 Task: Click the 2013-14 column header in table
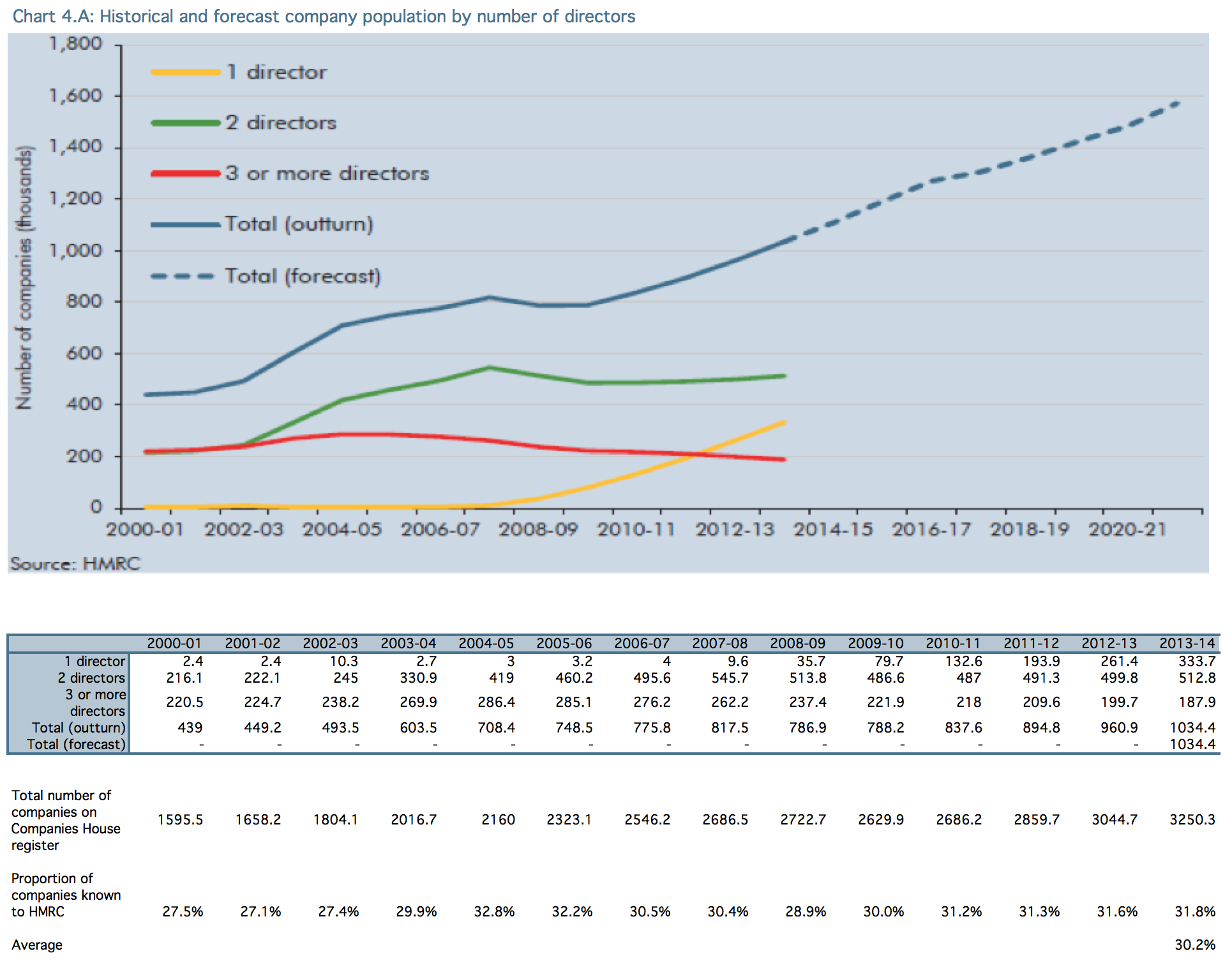(x=1187, y=643)
